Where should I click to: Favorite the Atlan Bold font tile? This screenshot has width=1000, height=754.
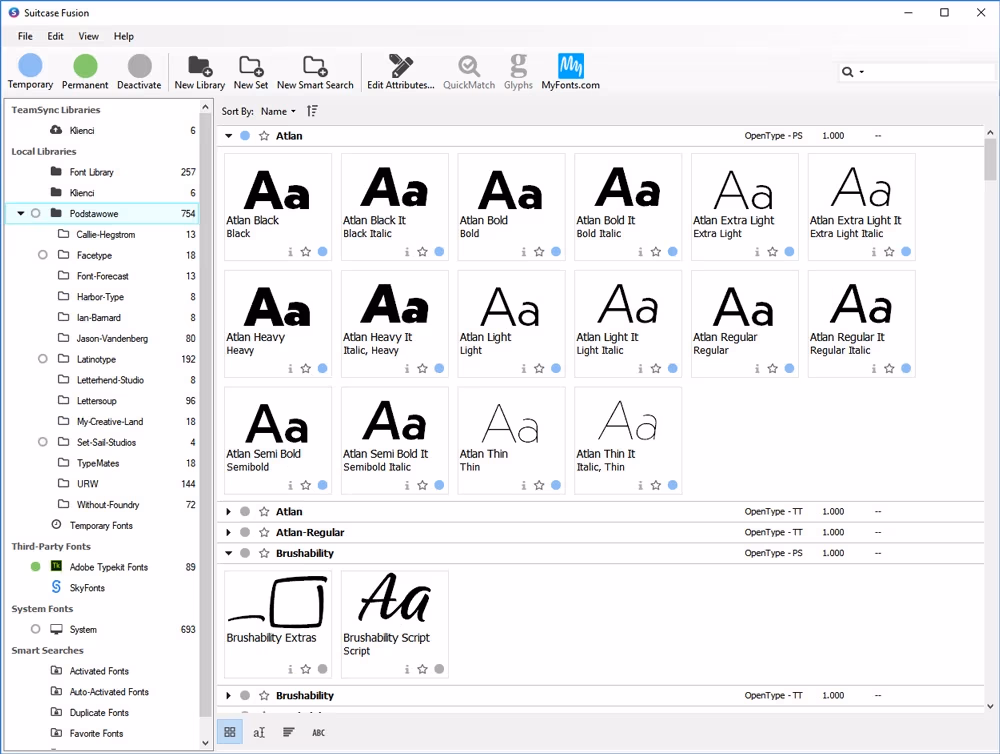[x=539, y=252]
